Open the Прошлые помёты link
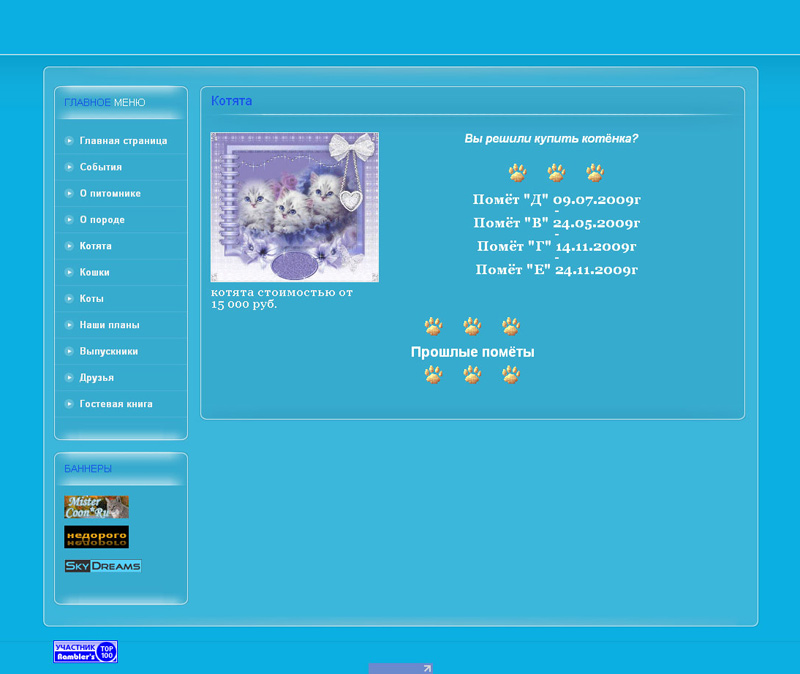The image size is (800, 674). pos(472,352)
